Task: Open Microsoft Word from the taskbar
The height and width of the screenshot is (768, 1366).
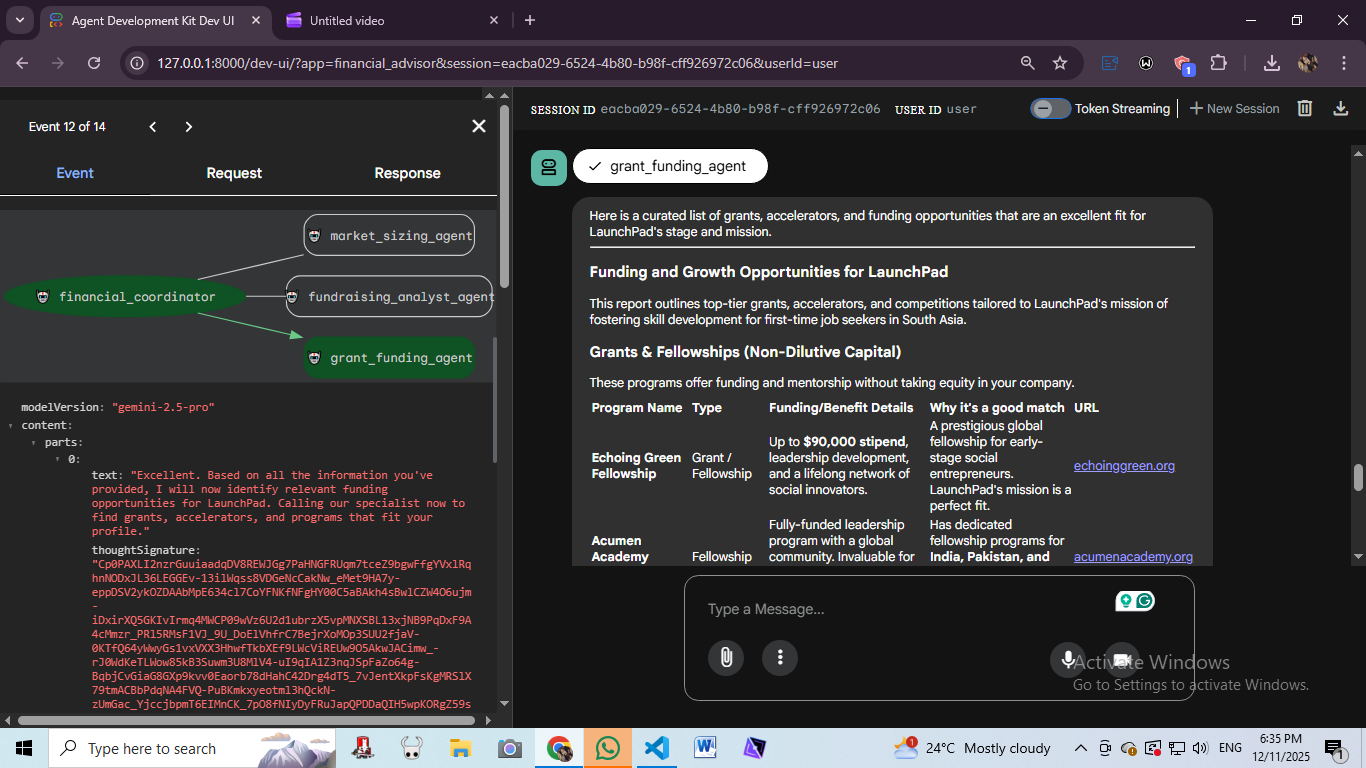Action: pyautogui.click(x=705, y=748)
